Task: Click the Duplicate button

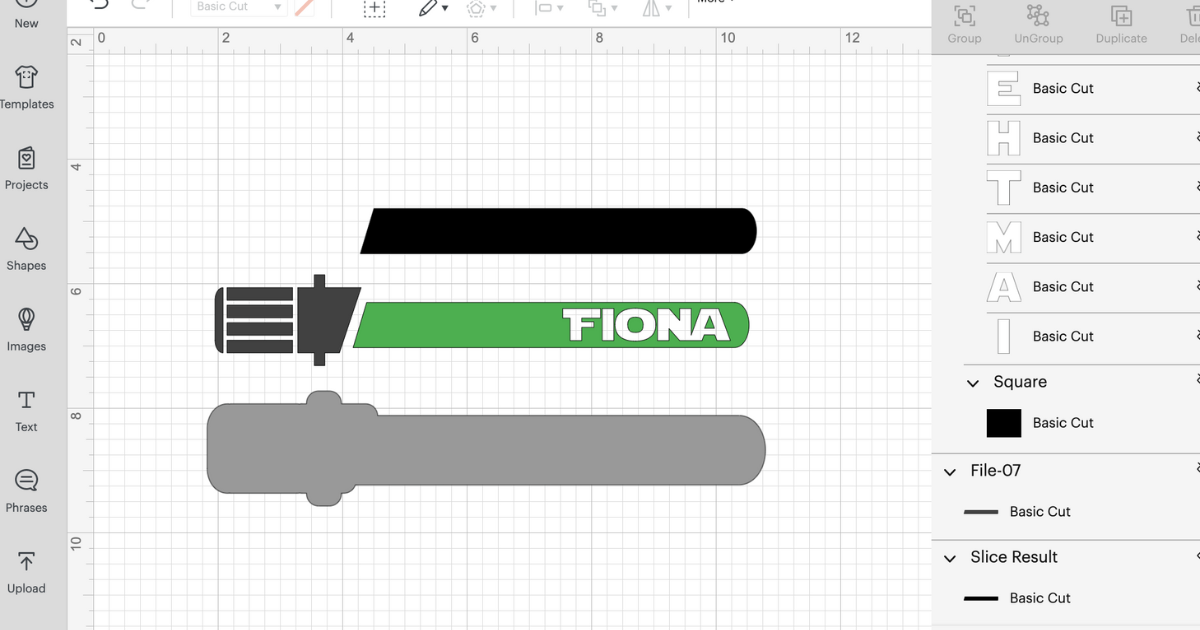Action: click(1121, 24)
